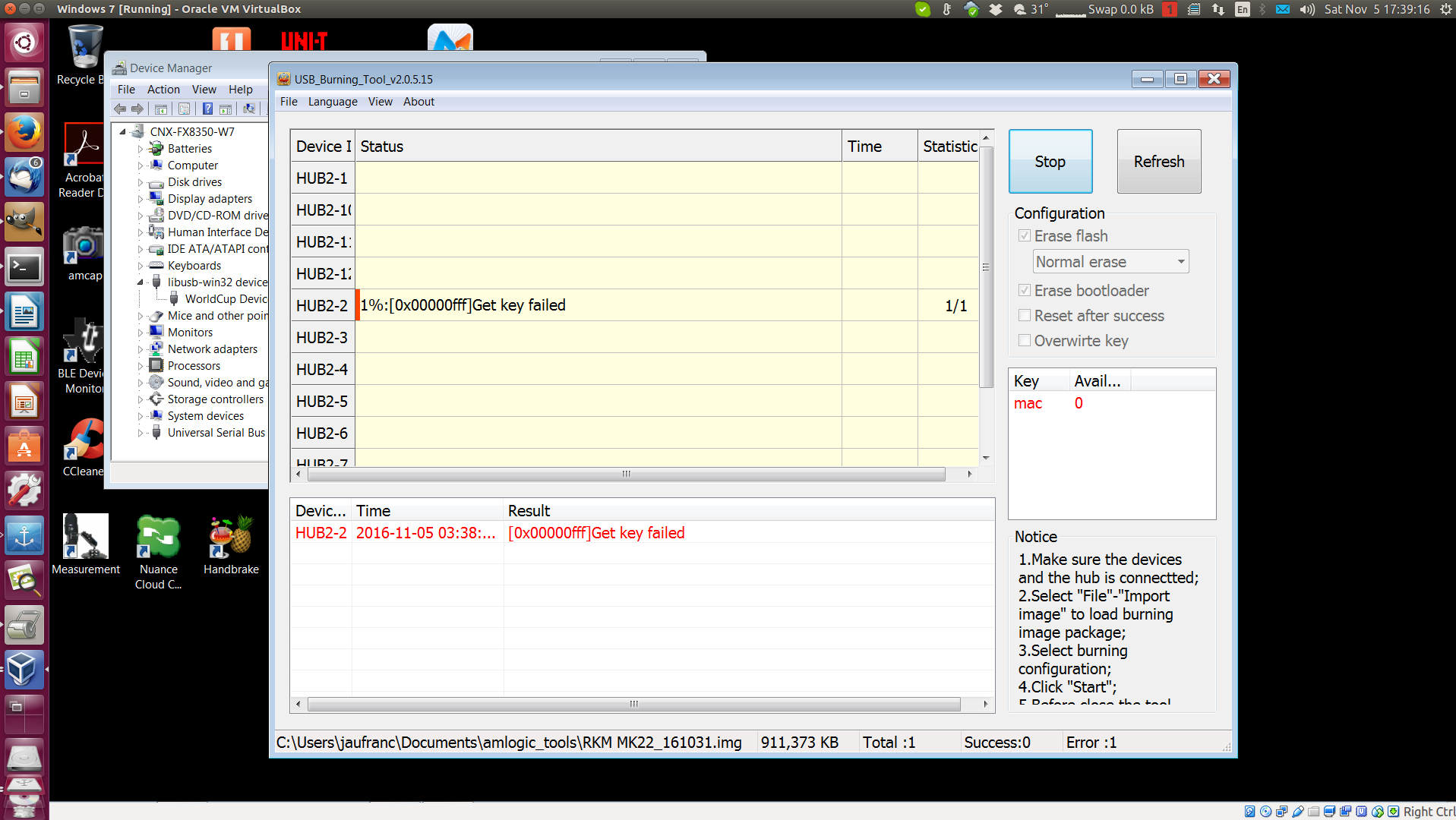Open Language menu in USB Burning Tool

pos(333,102)
